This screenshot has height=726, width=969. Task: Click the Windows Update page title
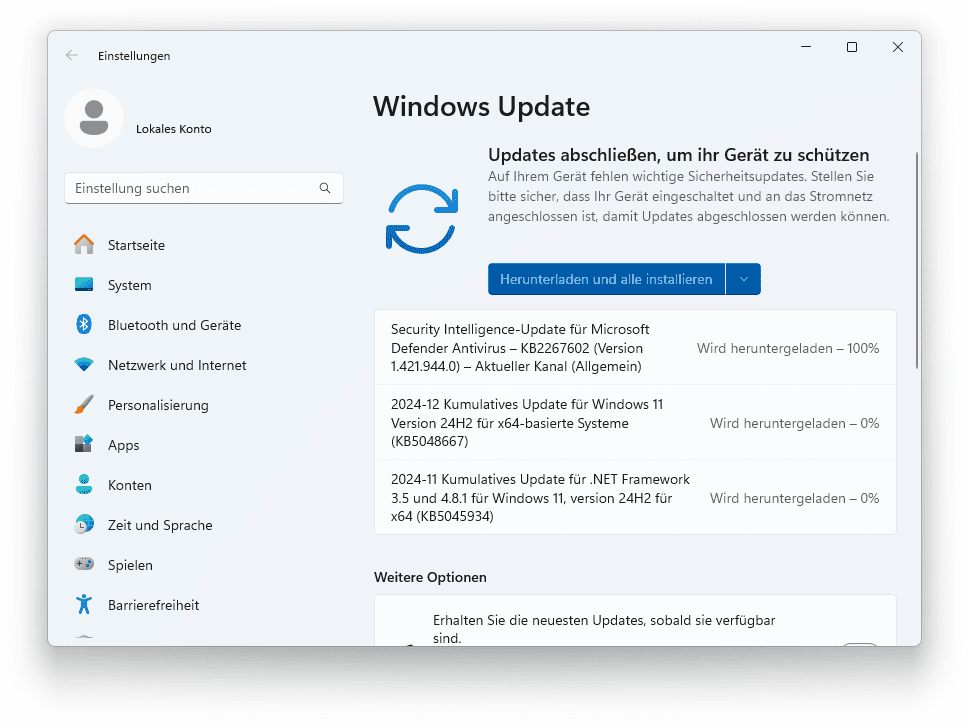coord(481,106)
